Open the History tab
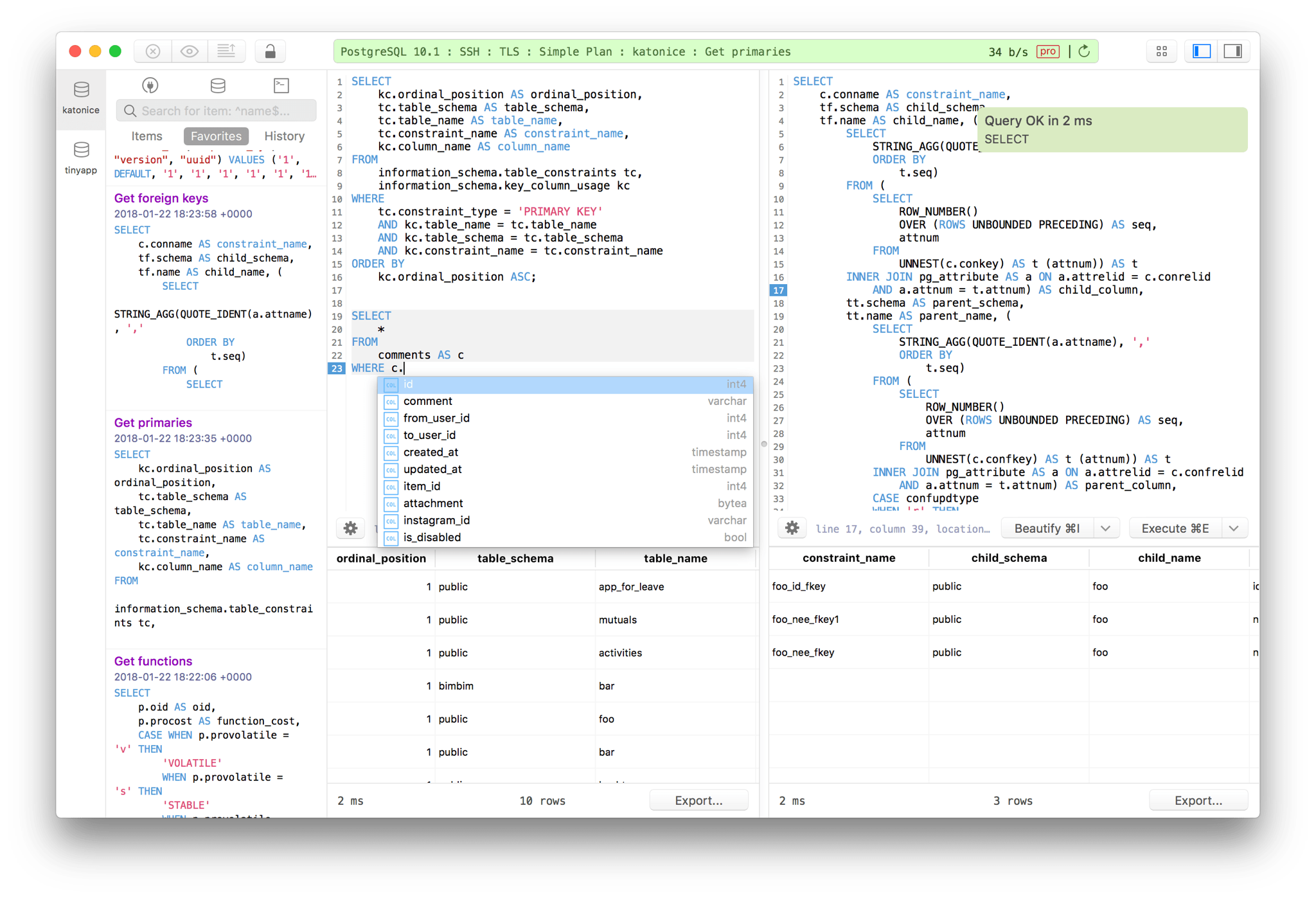Viewport: 1316px width, 898px height. coord(283,136)
